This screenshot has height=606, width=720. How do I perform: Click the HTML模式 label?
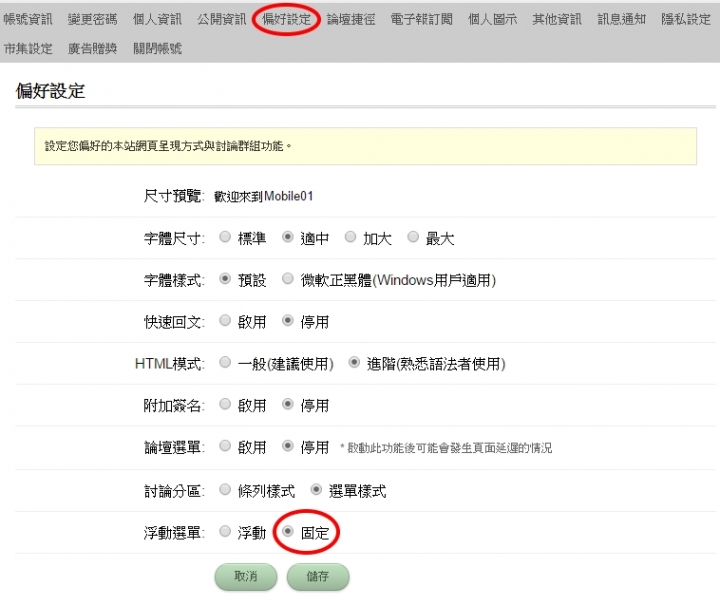tap(170, 364)
